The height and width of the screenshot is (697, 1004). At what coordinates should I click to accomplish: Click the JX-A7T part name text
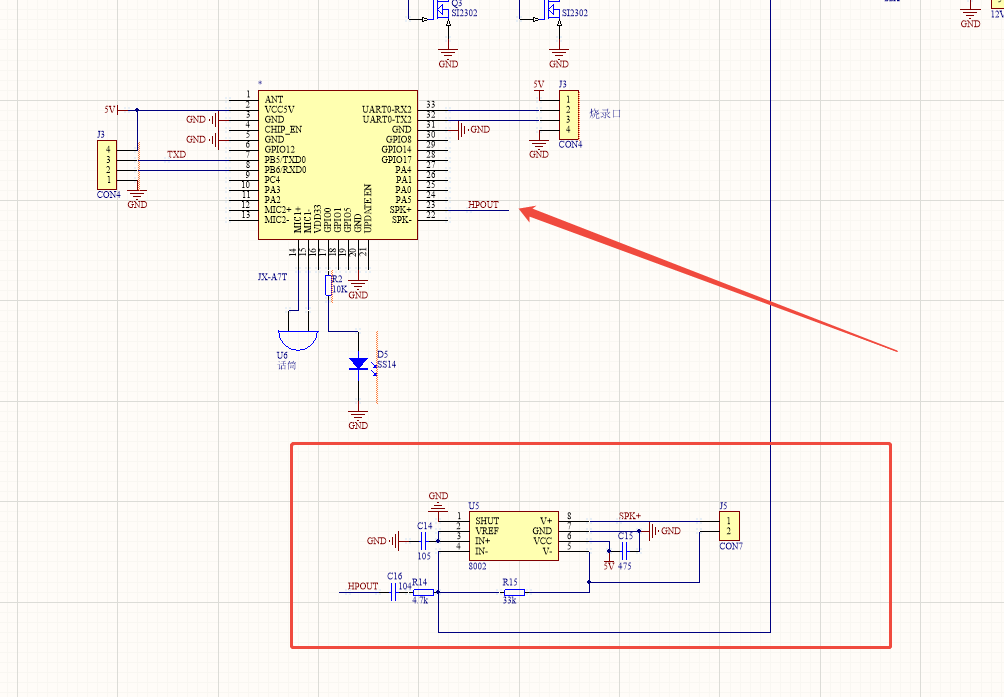(274, 277)
